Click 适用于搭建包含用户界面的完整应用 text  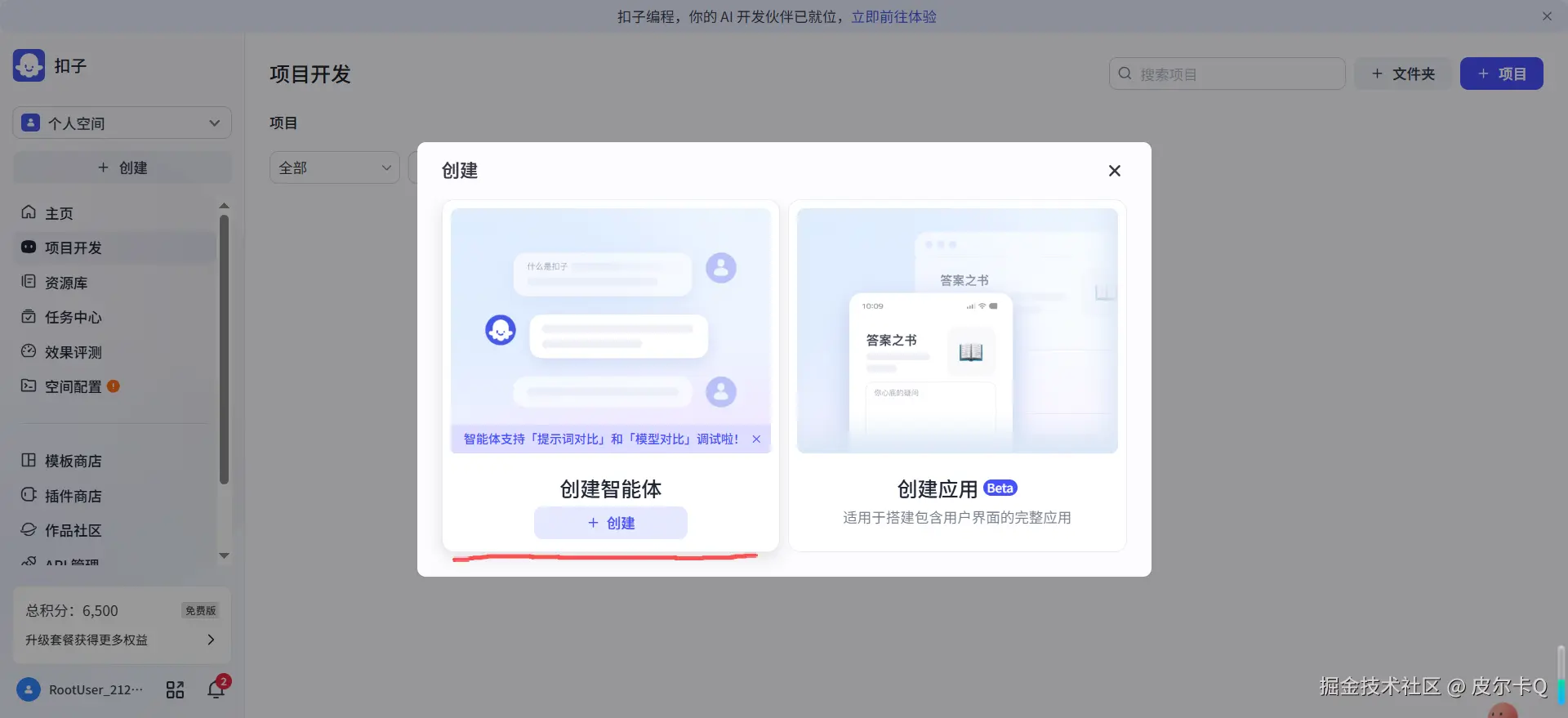(x=957, y=517)
